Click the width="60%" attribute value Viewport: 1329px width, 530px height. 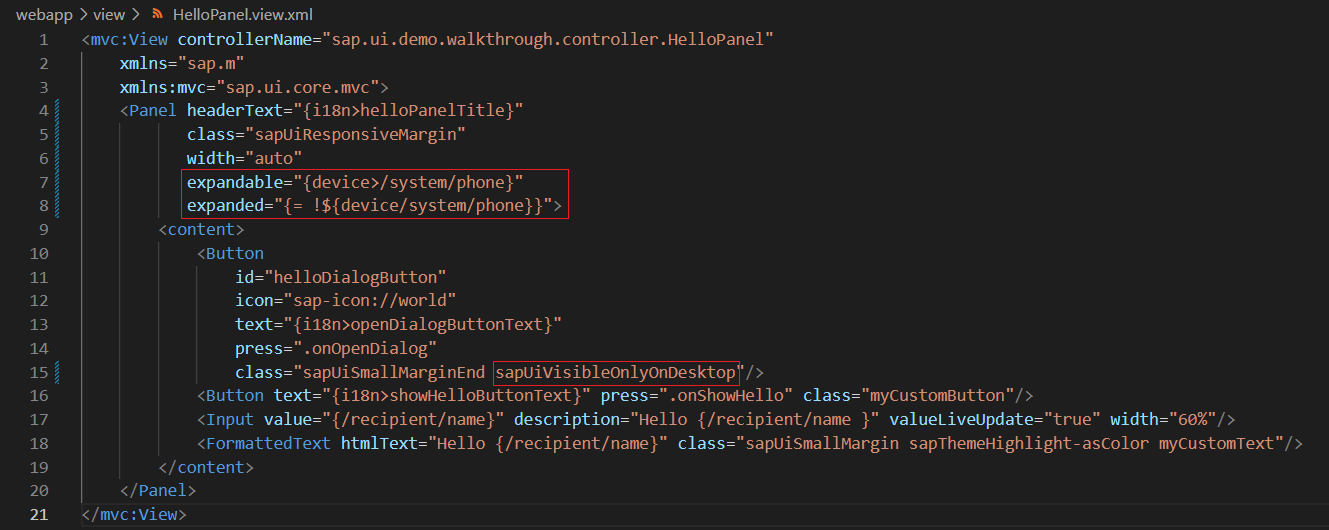pyautogui.click(x=1194, y=419)
